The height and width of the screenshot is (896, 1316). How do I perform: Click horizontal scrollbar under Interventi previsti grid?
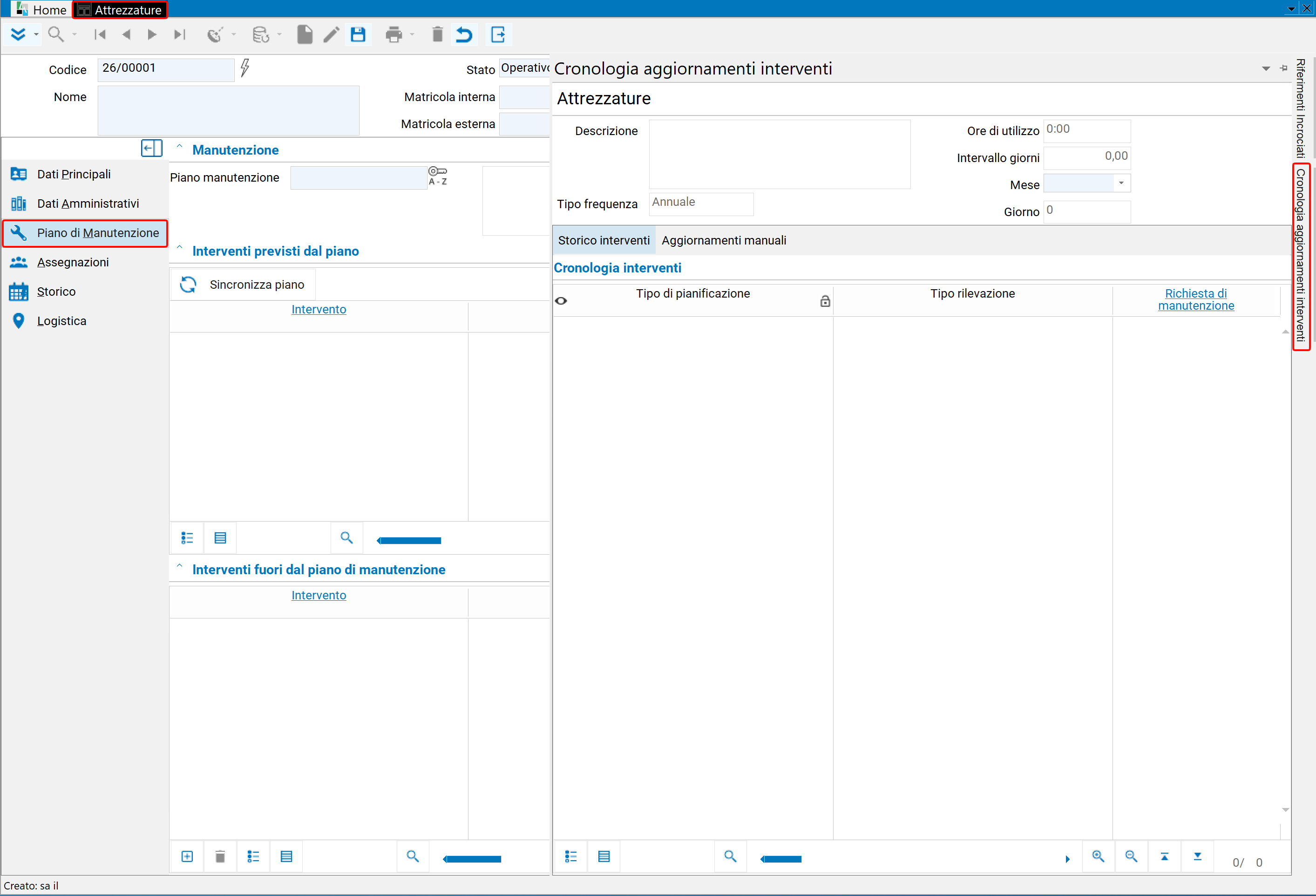pos(409,541)
